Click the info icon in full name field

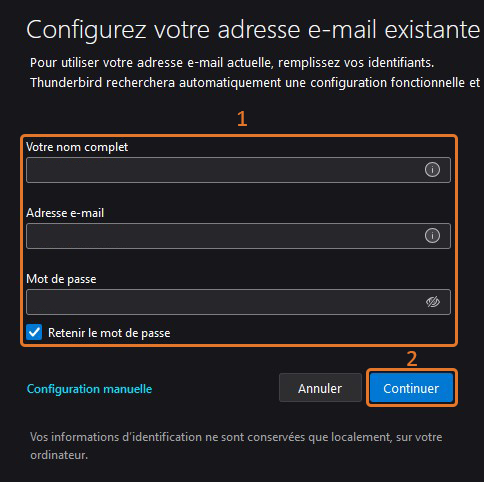(432, 170)
